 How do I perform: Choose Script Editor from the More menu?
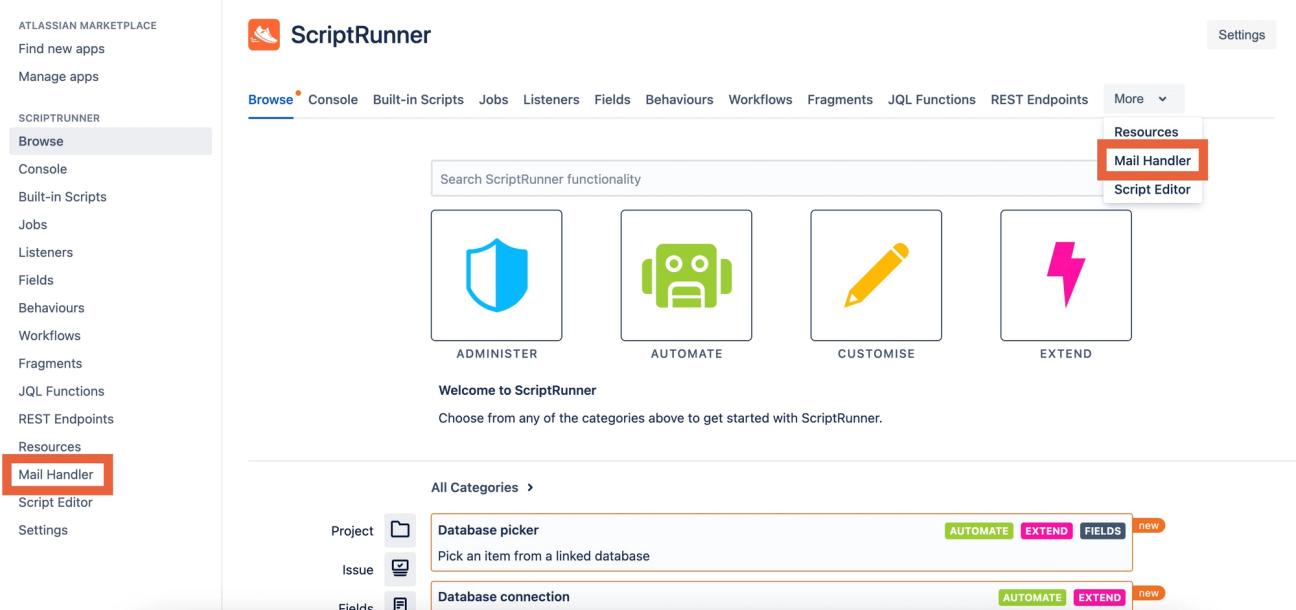point(1153,190)
